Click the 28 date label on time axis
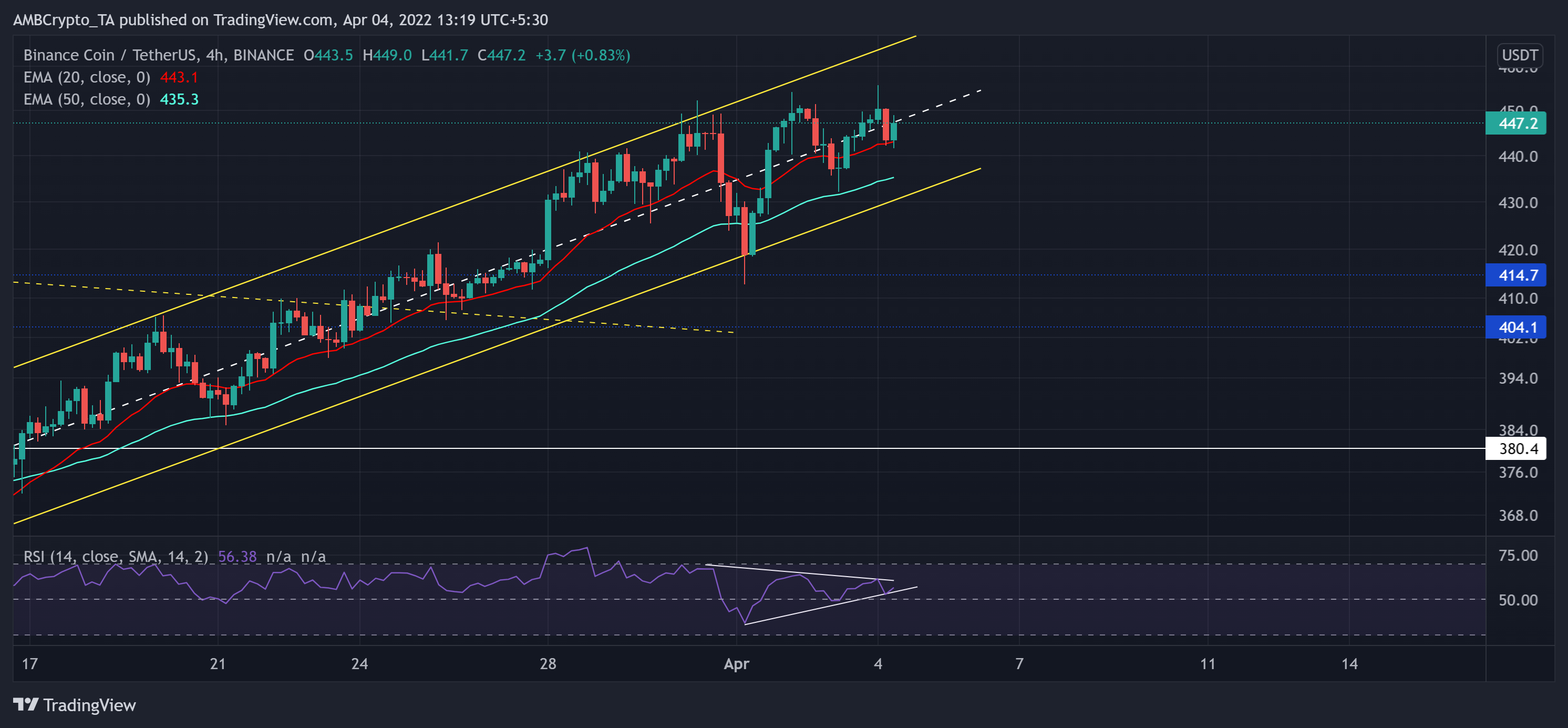Screen dimensions: 1568x728 (548, 663)
